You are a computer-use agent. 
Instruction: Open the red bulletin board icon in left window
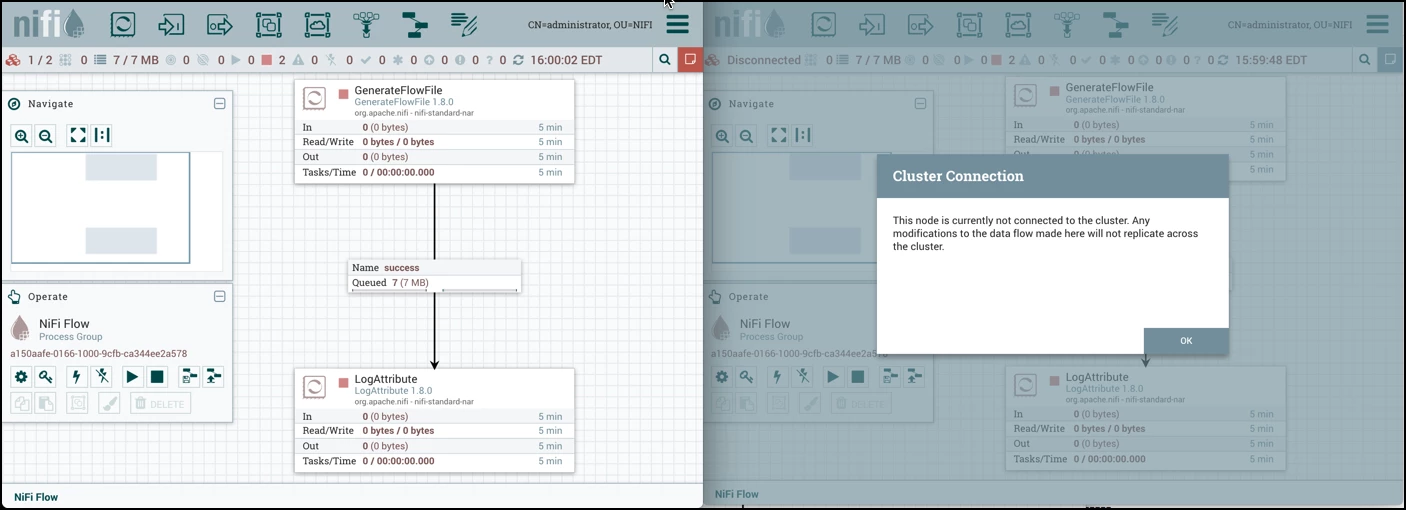coord(690,60)
